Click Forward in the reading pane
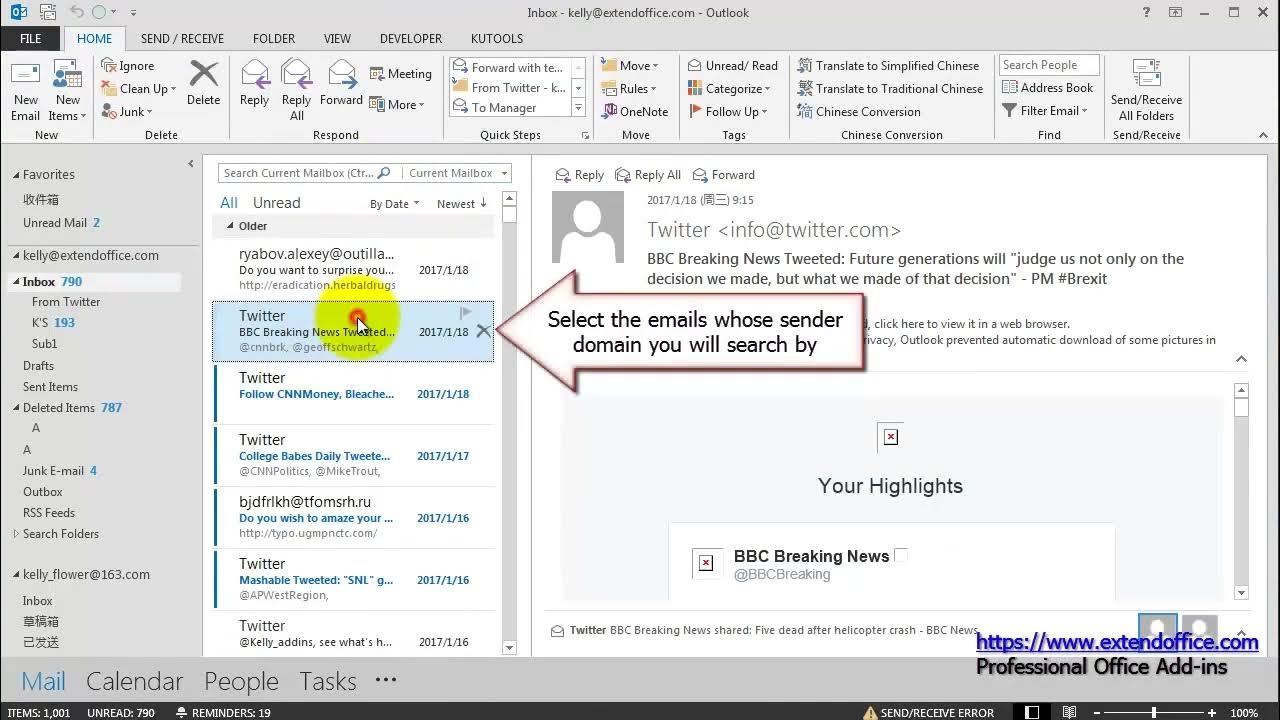 (723, 175)
